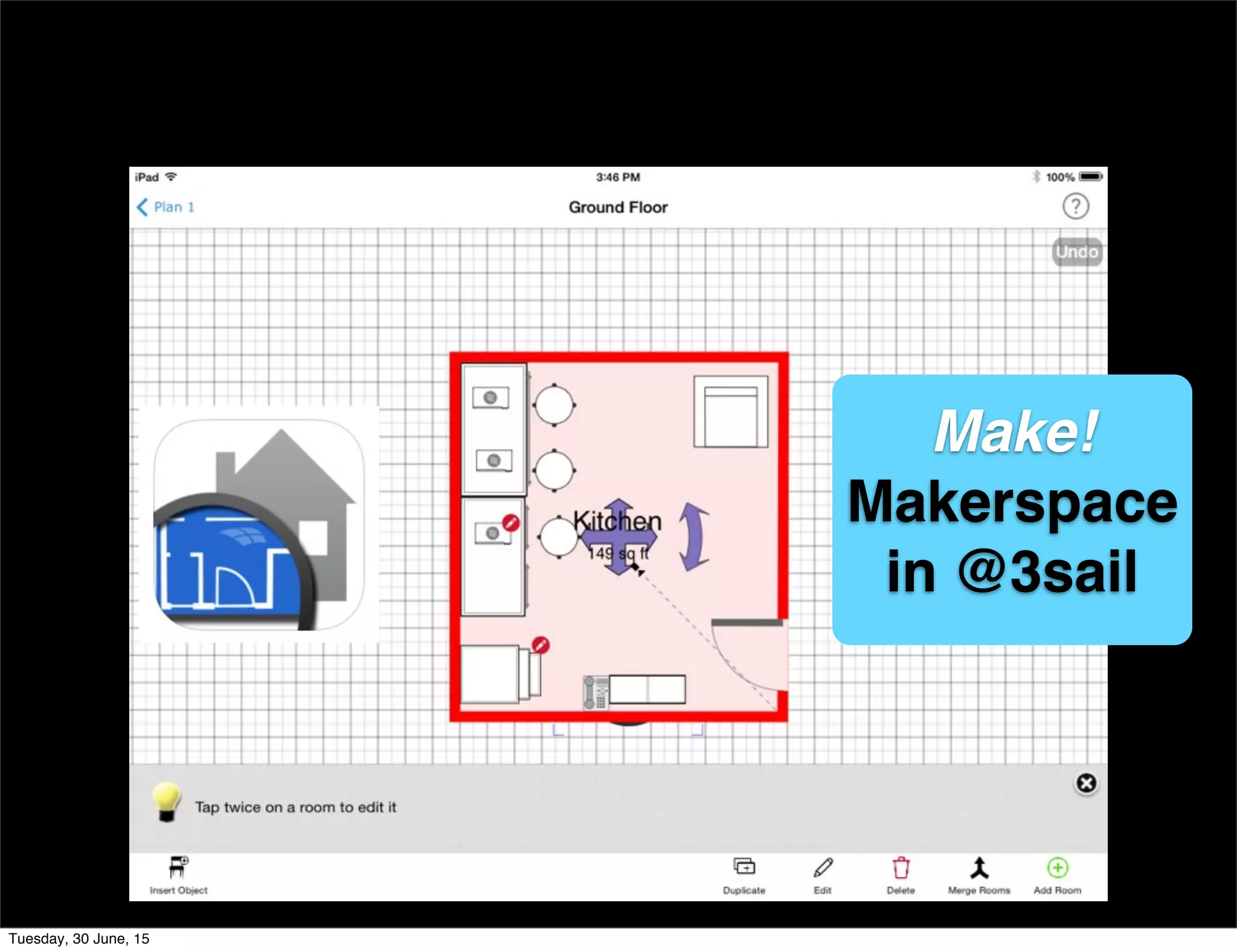Tap the Wi-Fi status icon

(171, 176)
